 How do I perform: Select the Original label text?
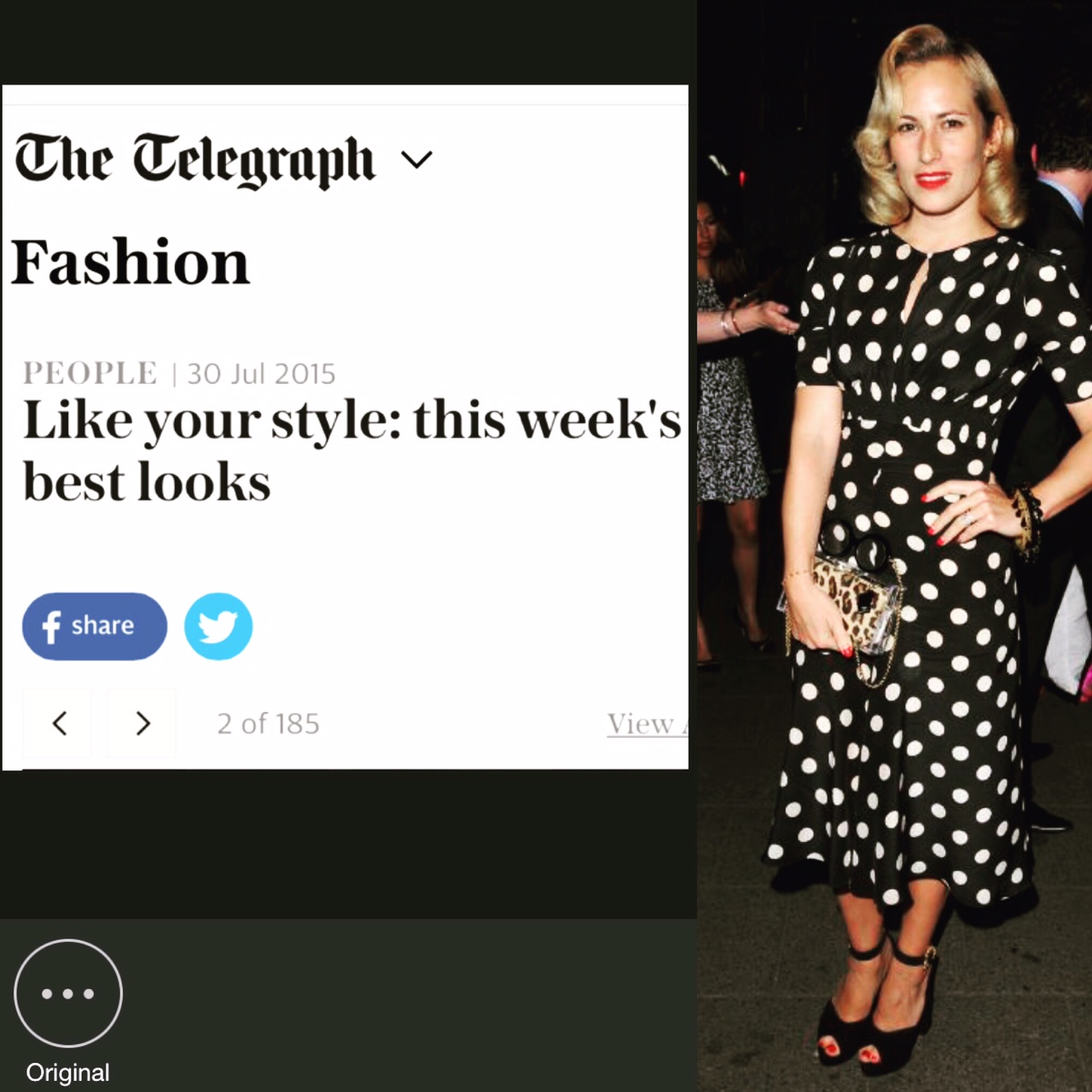[x=68, y=1072]
